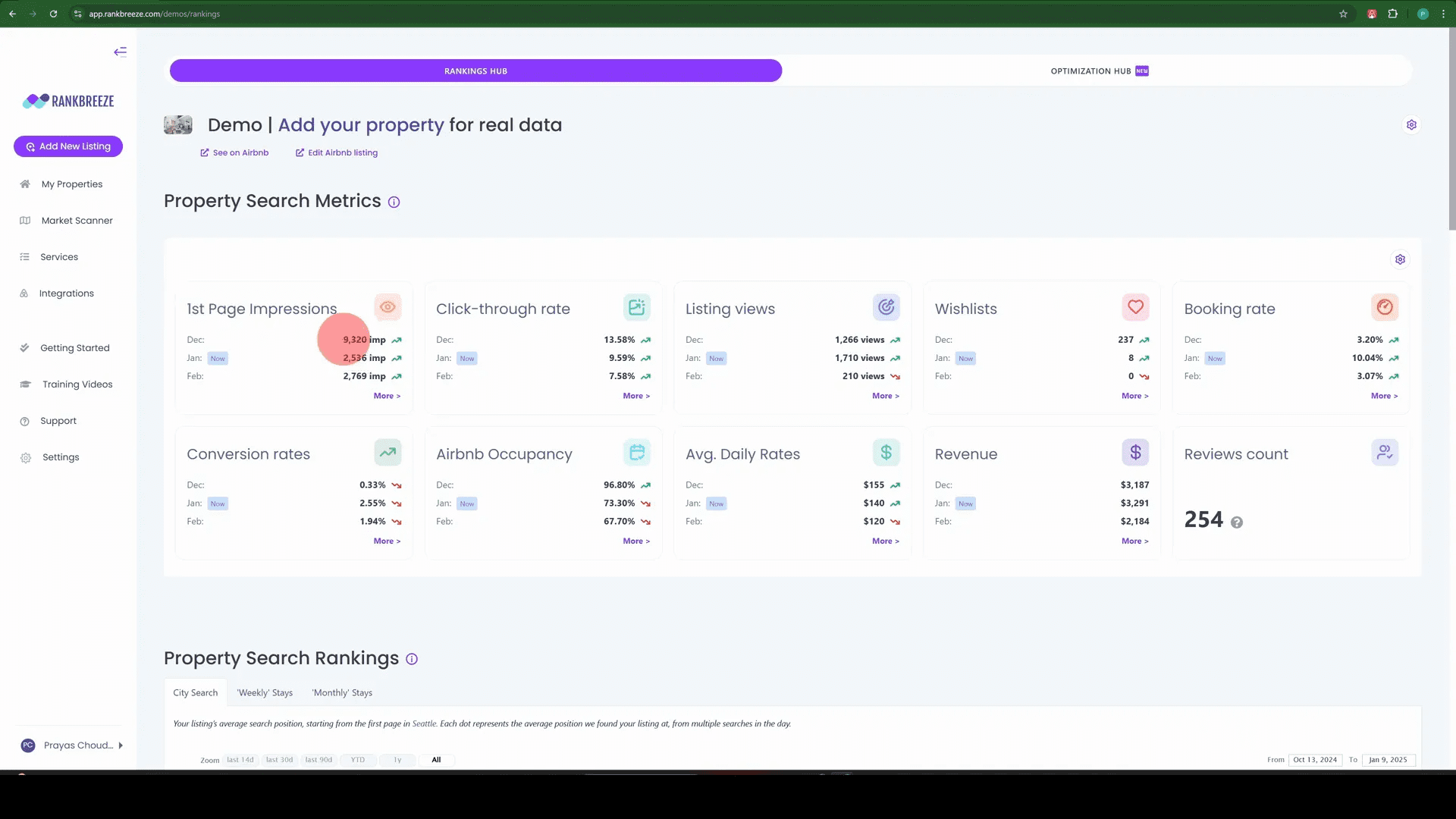Show info for Property Search Rankings
Image resolution: width=1456 pixels, height=819 pixels.
[x=412, y=659]
